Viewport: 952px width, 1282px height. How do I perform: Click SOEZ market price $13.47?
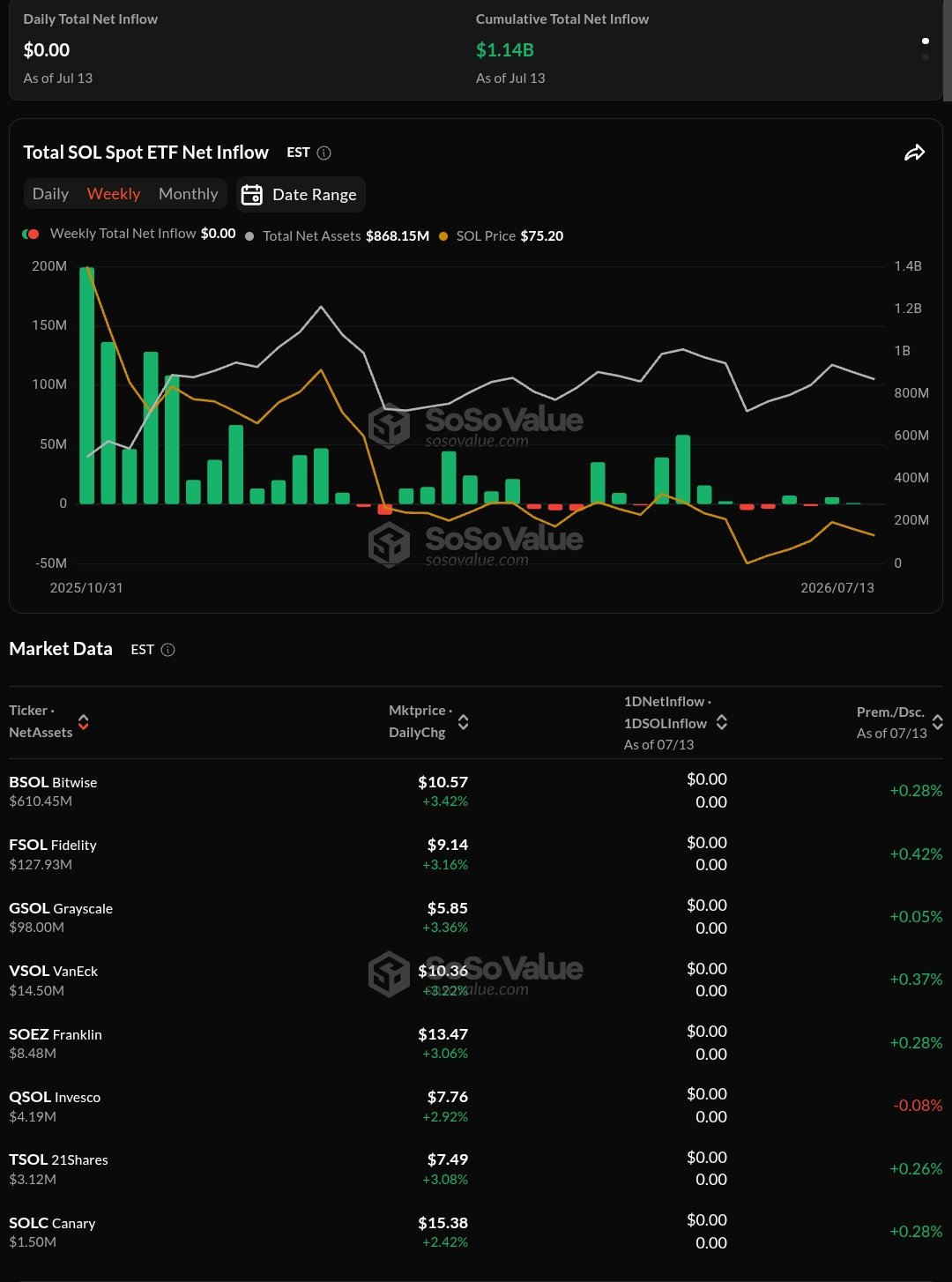pyautogui.click(x=443, y=1034)
